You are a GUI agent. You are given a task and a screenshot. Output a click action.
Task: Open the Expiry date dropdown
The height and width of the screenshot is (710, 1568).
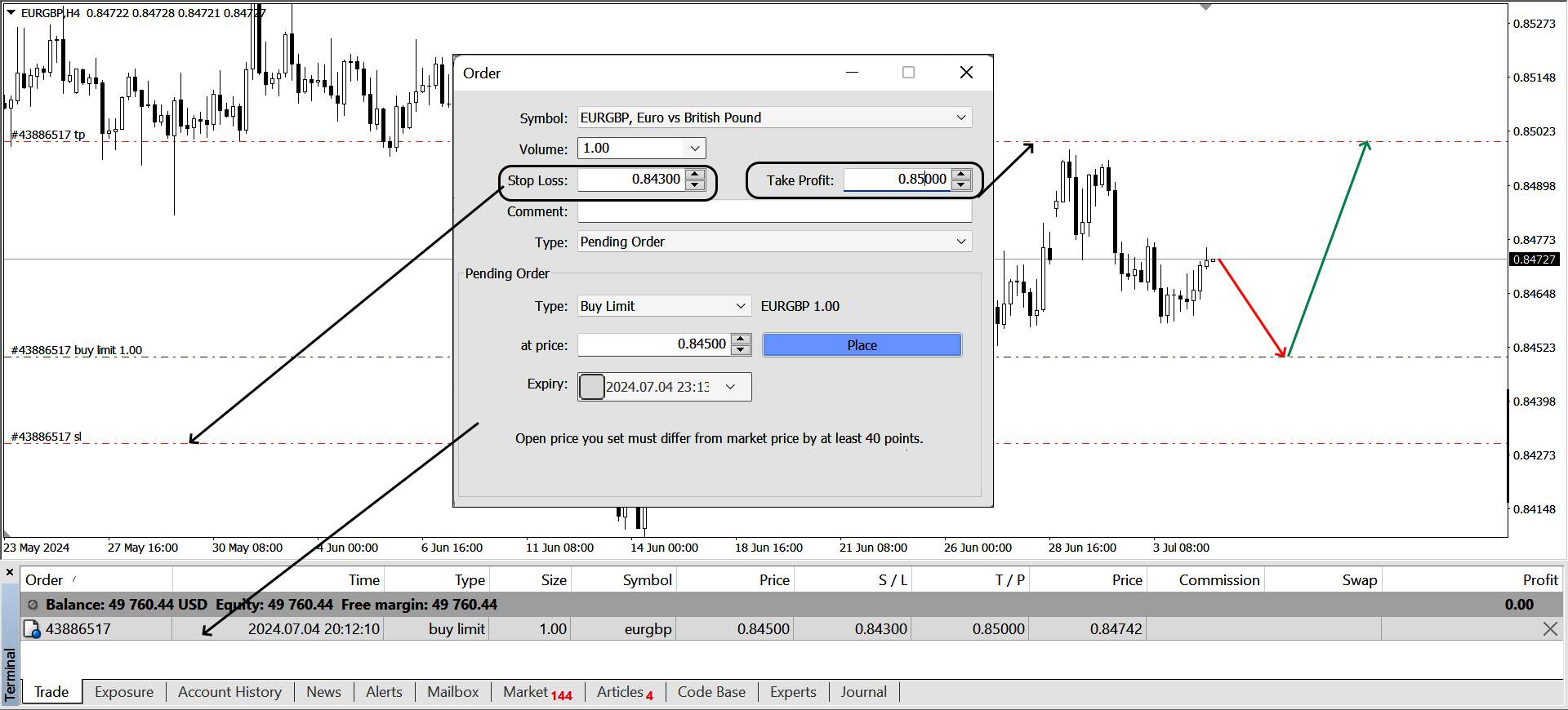tap(730, 387)
